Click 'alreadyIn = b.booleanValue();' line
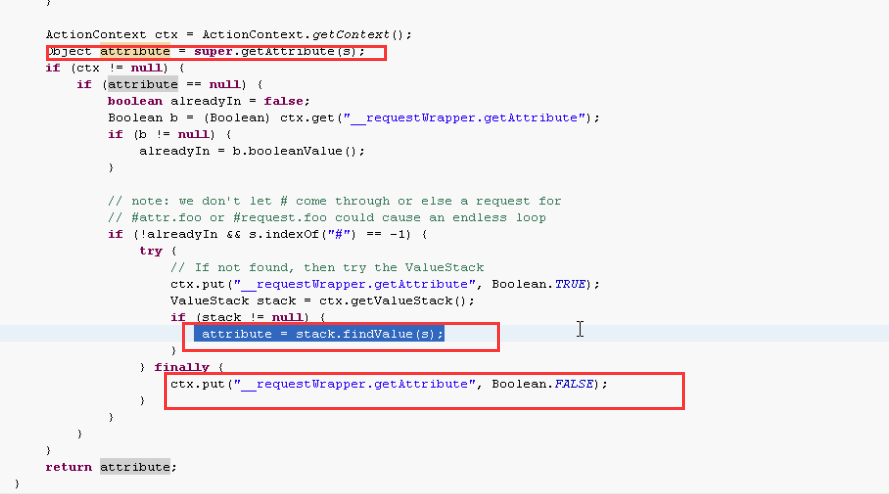 [252, 151]
